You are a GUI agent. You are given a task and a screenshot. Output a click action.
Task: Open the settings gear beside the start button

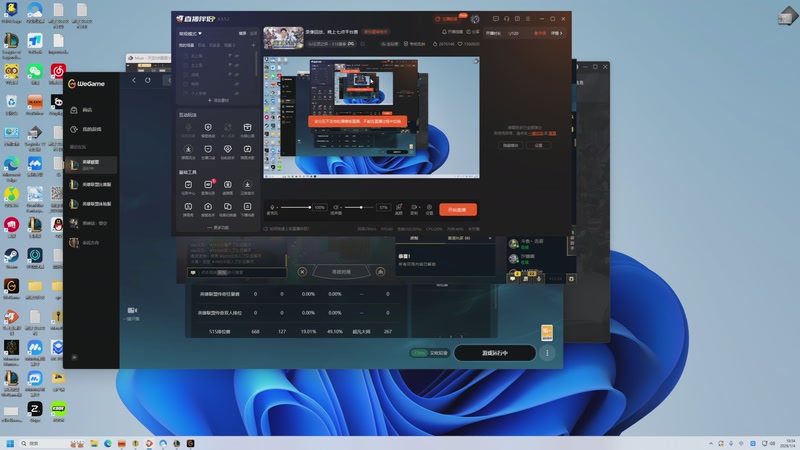point(429,207)
